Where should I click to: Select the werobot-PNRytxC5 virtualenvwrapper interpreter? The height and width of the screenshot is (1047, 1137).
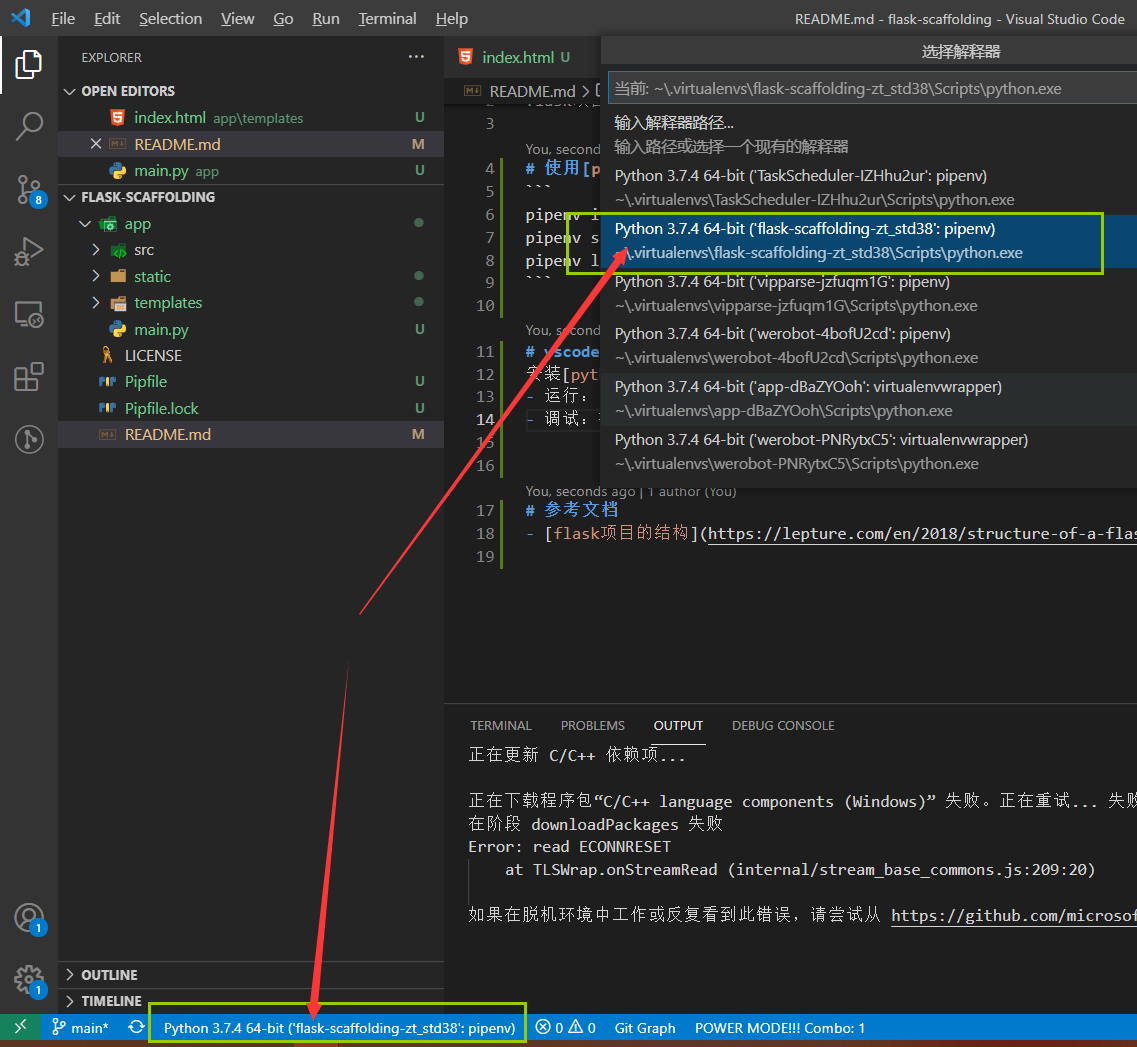(x=869, y=451)
